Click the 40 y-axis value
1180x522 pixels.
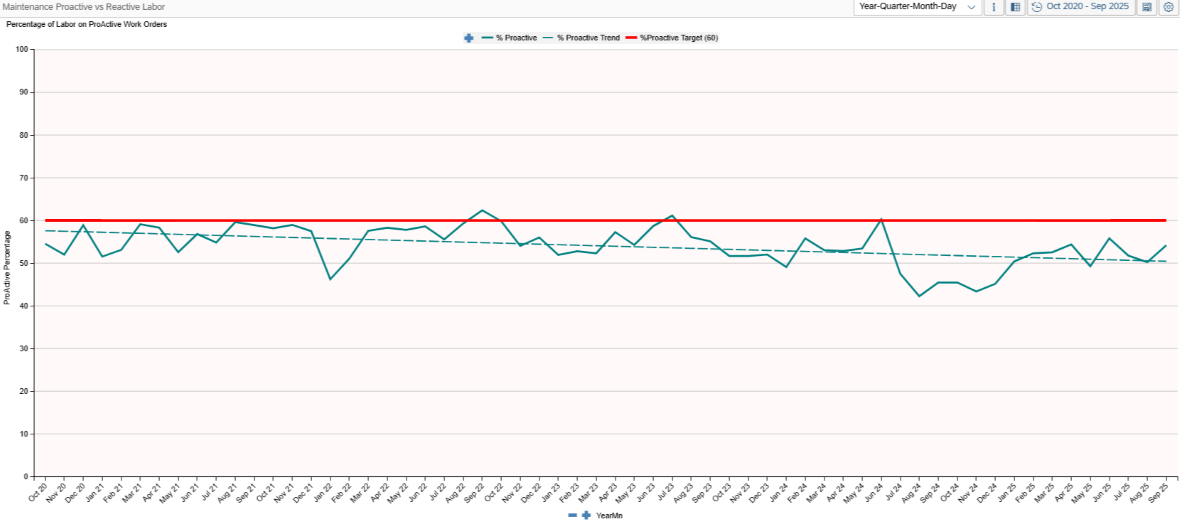pyautogui.click(x=24, y=306)
